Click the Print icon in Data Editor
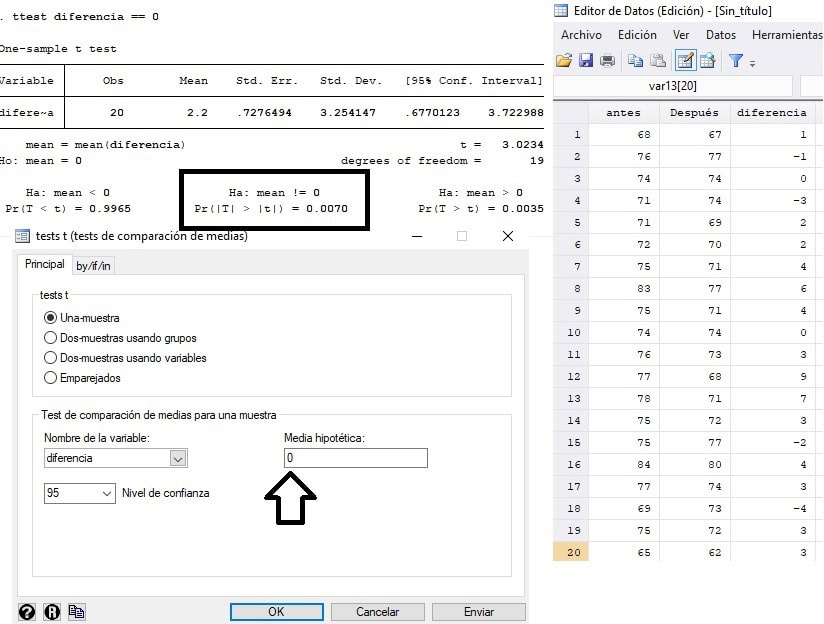824x624 pixels. [607, 61]
